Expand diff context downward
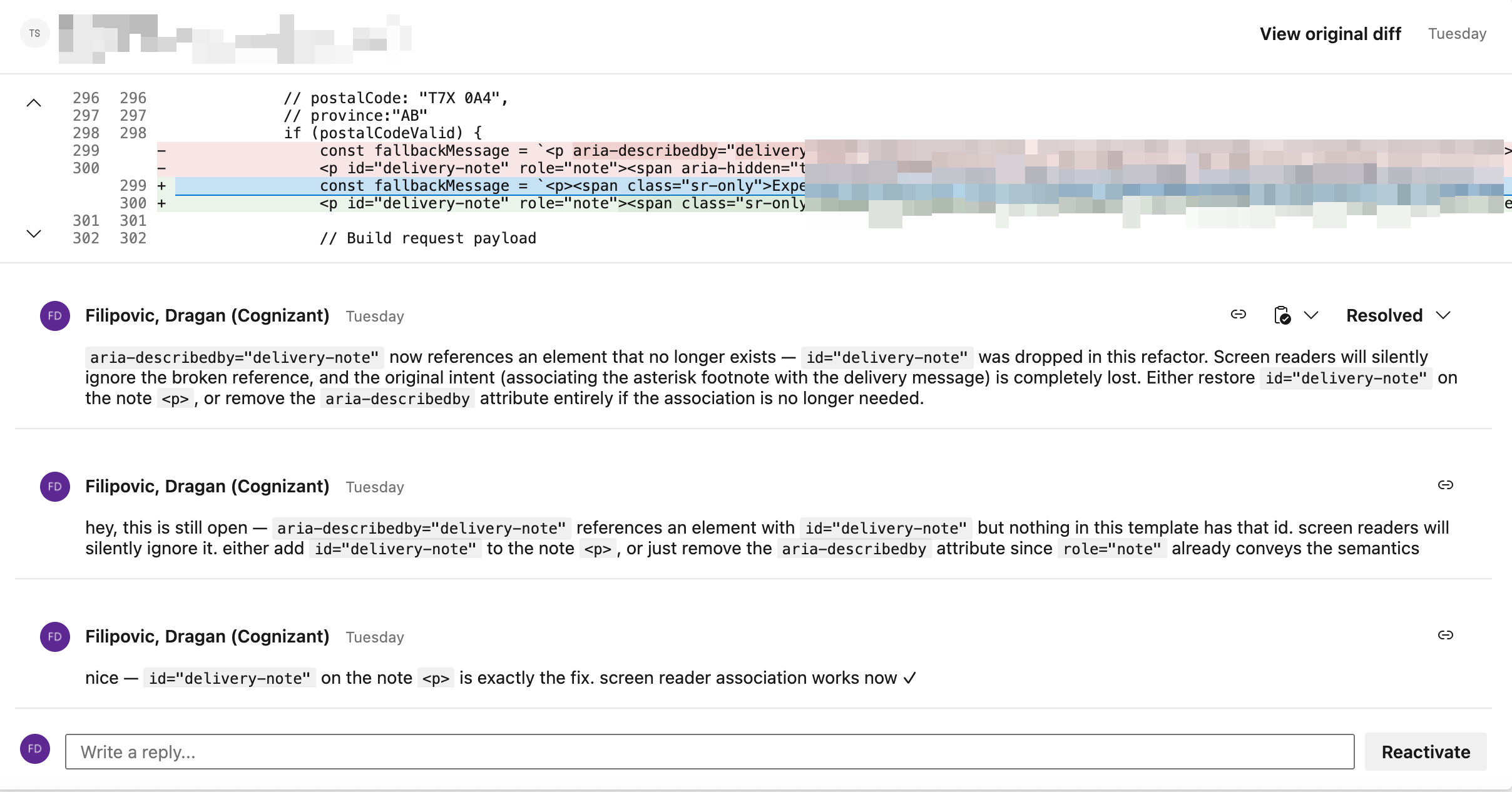The width and height of the screenshot is (1512, 792). click(34, 233)
